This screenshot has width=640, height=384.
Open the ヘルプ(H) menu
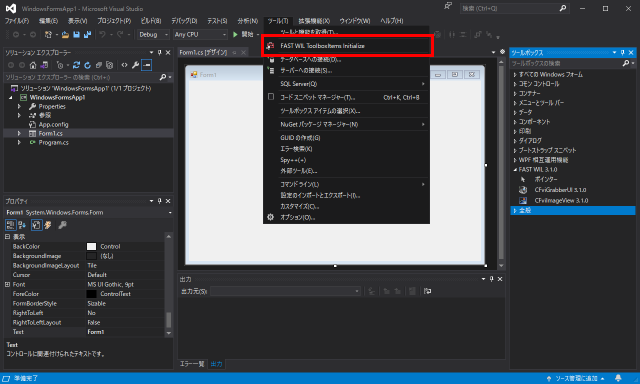[392, 21]
